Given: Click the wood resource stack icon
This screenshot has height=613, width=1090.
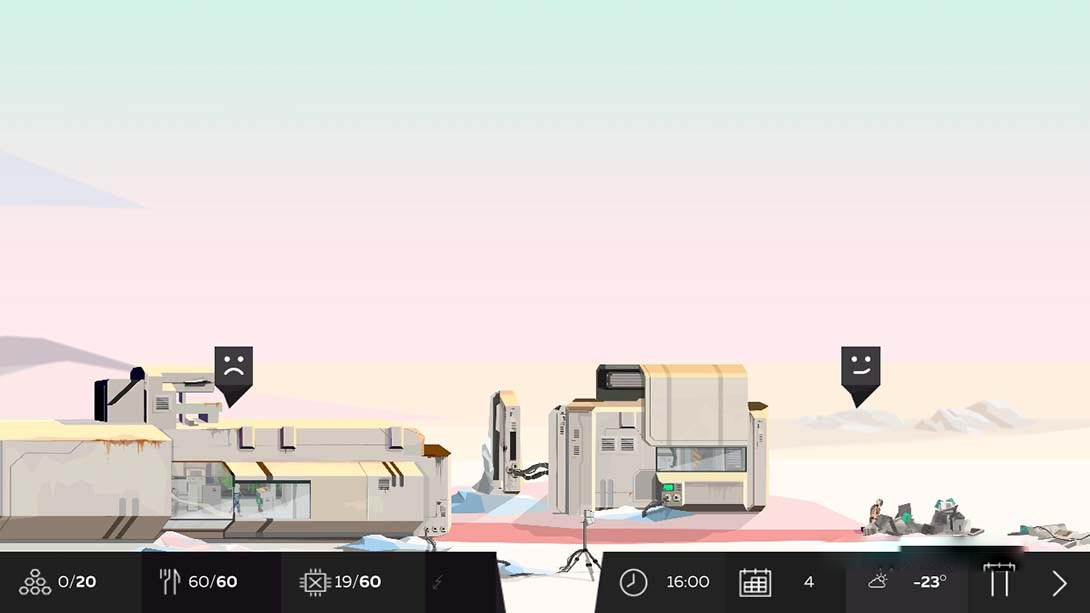Looking at the screenshot, I should point(34,582).
